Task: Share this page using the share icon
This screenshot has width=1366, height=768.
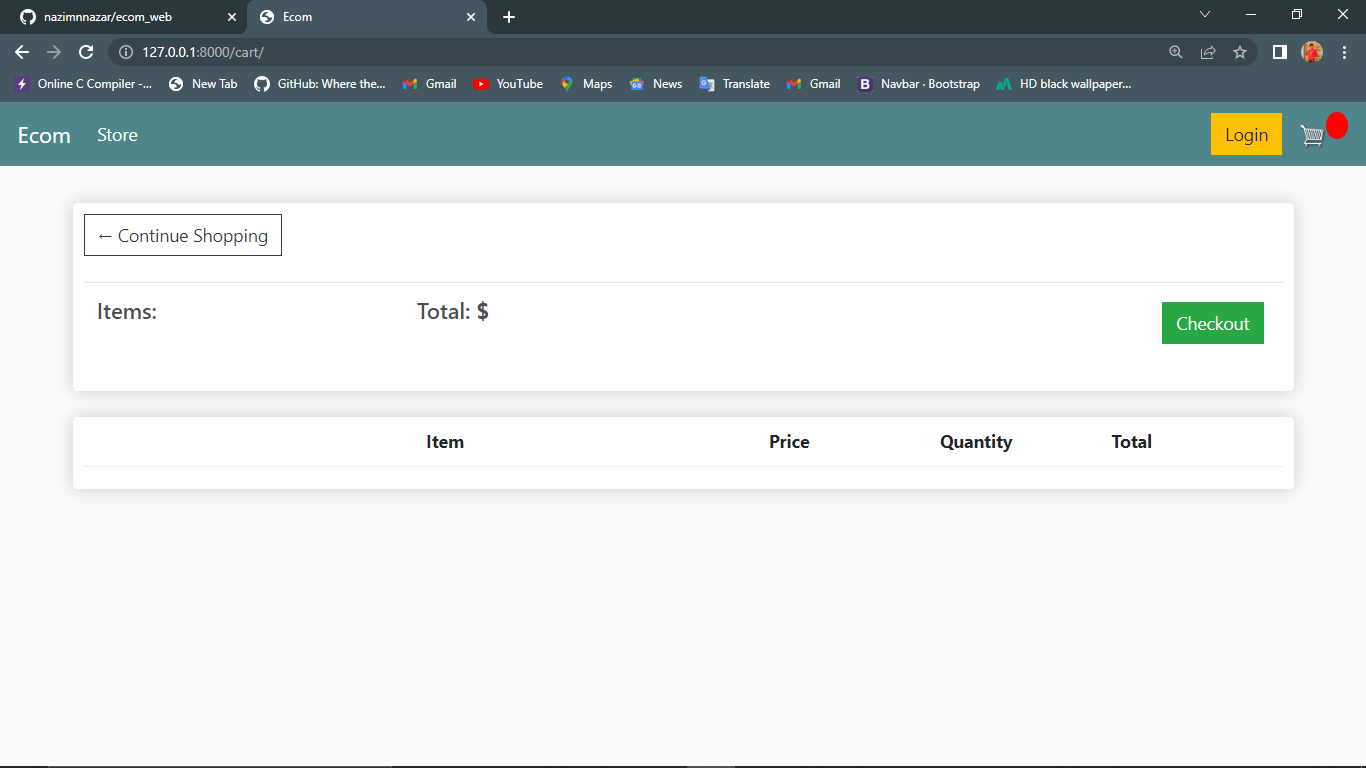Action: tap(1208, 52)
